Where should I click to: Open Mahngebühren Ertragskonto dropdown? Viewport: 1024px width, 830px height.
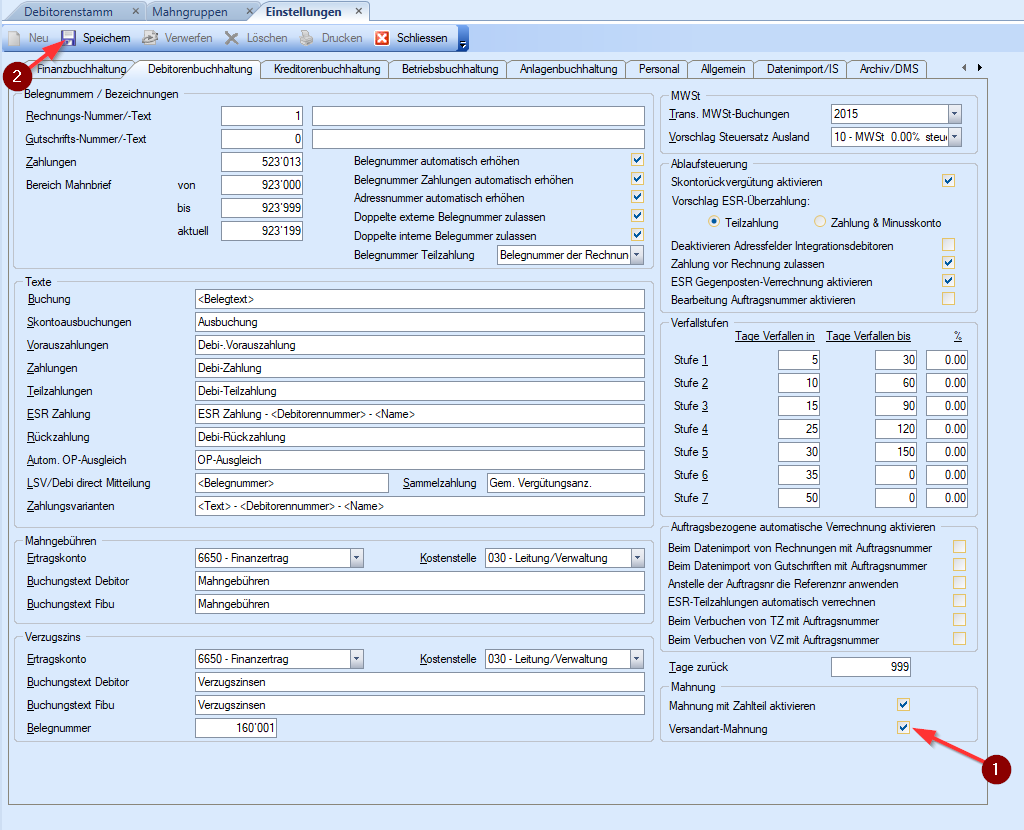(x=356, y=559)
